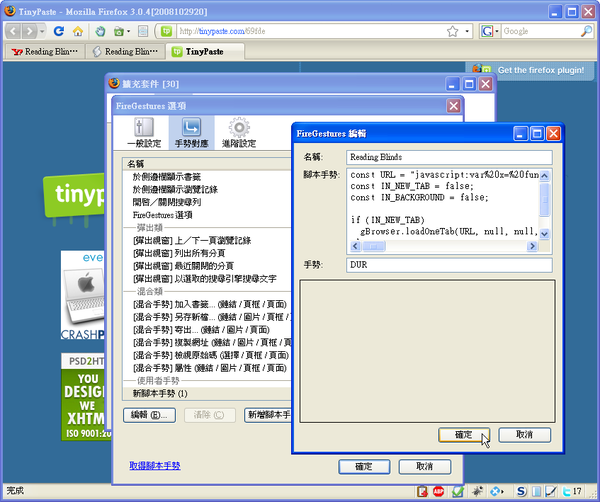Screen dimensions: 600x502
Task: Select 於側邊欄顯示書籤 in the gesture list
Action: 207,177
